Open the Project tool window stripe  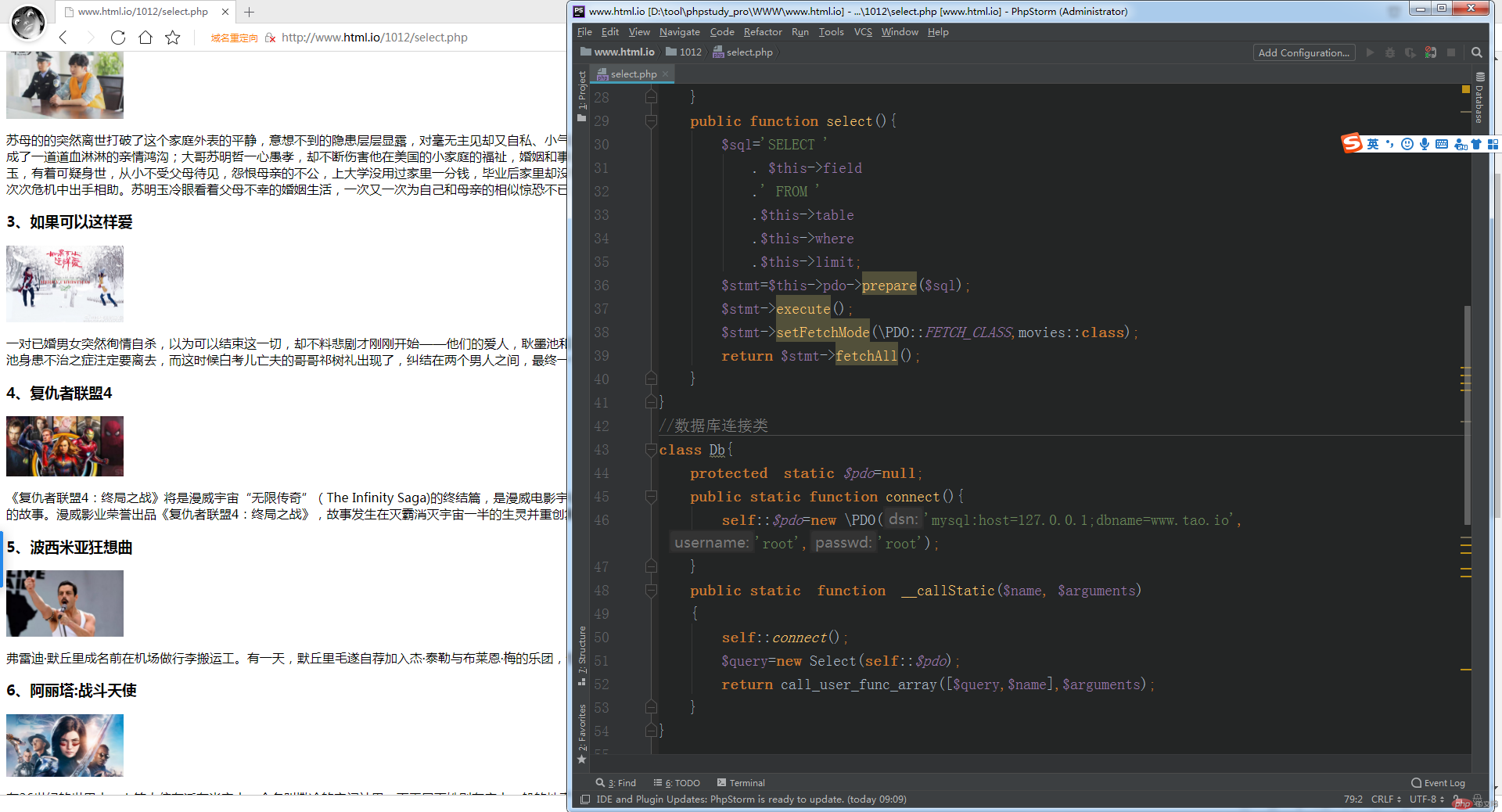[x=582, y=96]
